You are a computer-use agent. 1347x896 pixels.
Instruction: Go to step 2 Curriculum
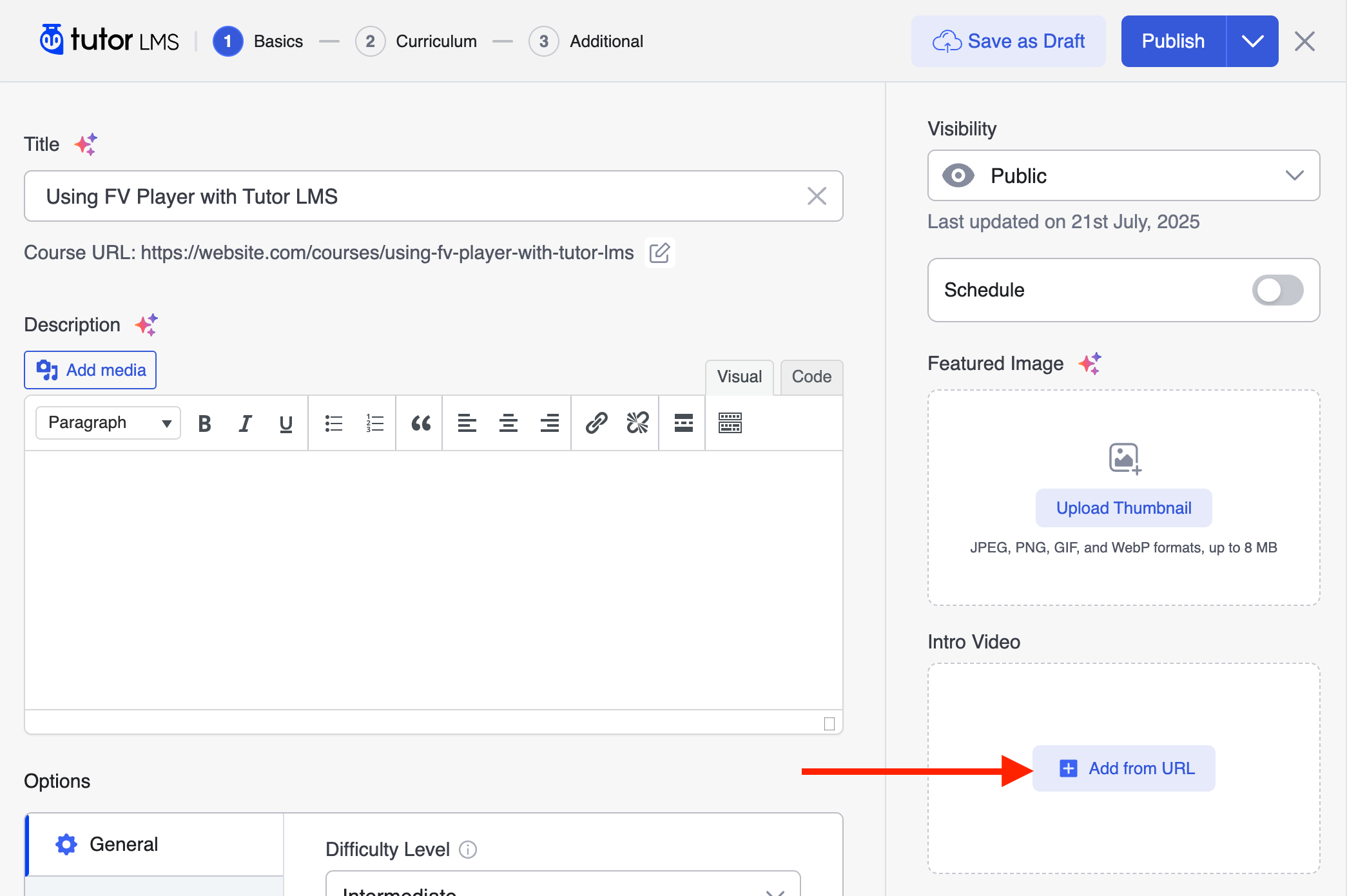(416, 41)
